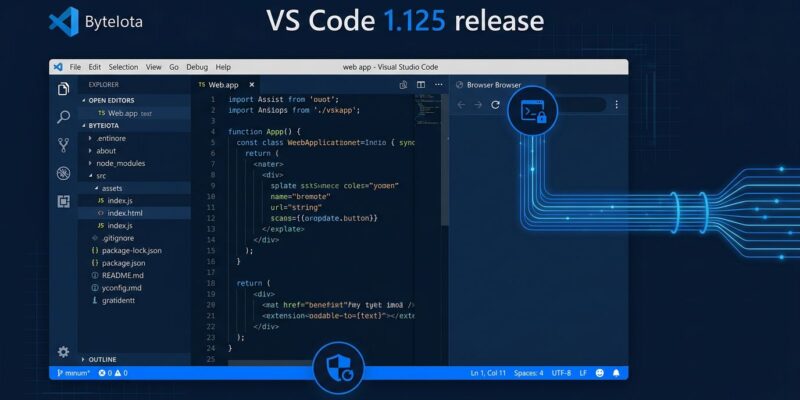Open the Manage gear icon
Screen dimensions: 800x400
(x=63, y=352)
